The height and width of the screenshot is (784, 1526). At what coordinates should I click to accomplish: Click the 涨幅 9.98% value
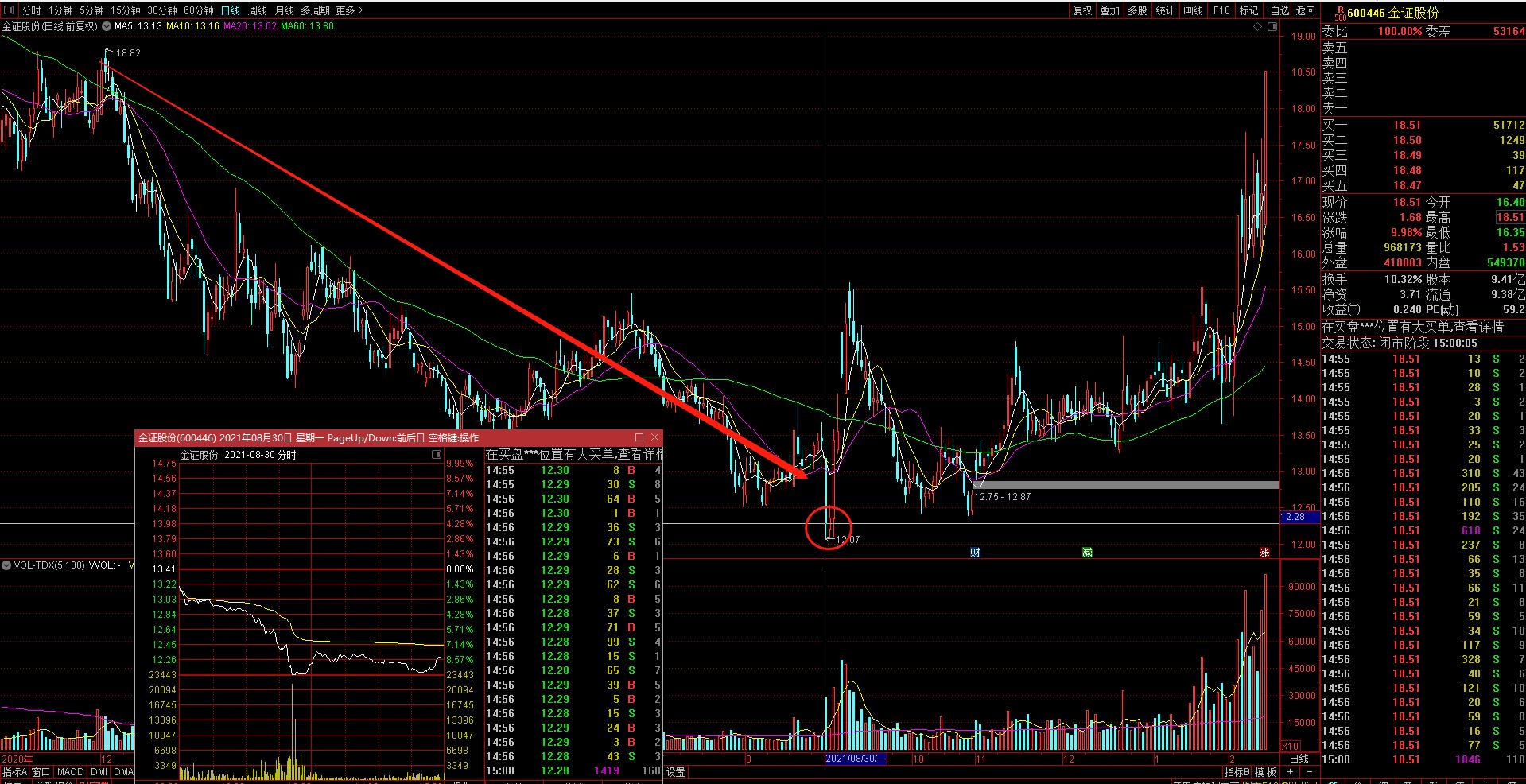[1406, 232]
